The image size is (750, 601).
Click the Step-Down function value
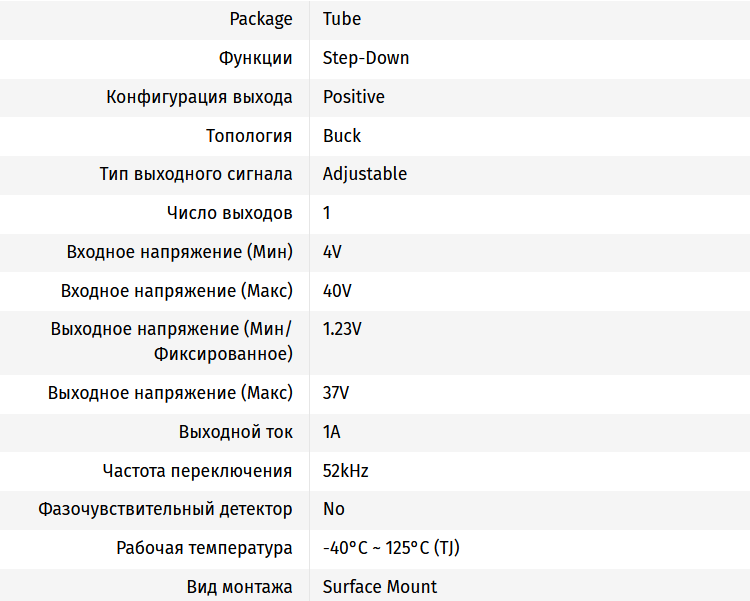pos(366,58)
